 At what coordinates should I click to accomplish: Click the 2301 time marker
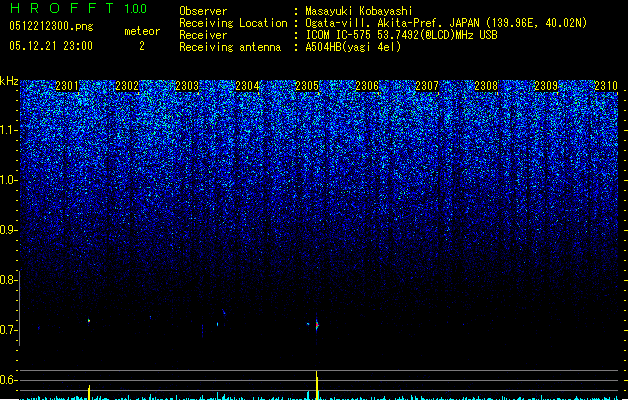click(67, 86)
